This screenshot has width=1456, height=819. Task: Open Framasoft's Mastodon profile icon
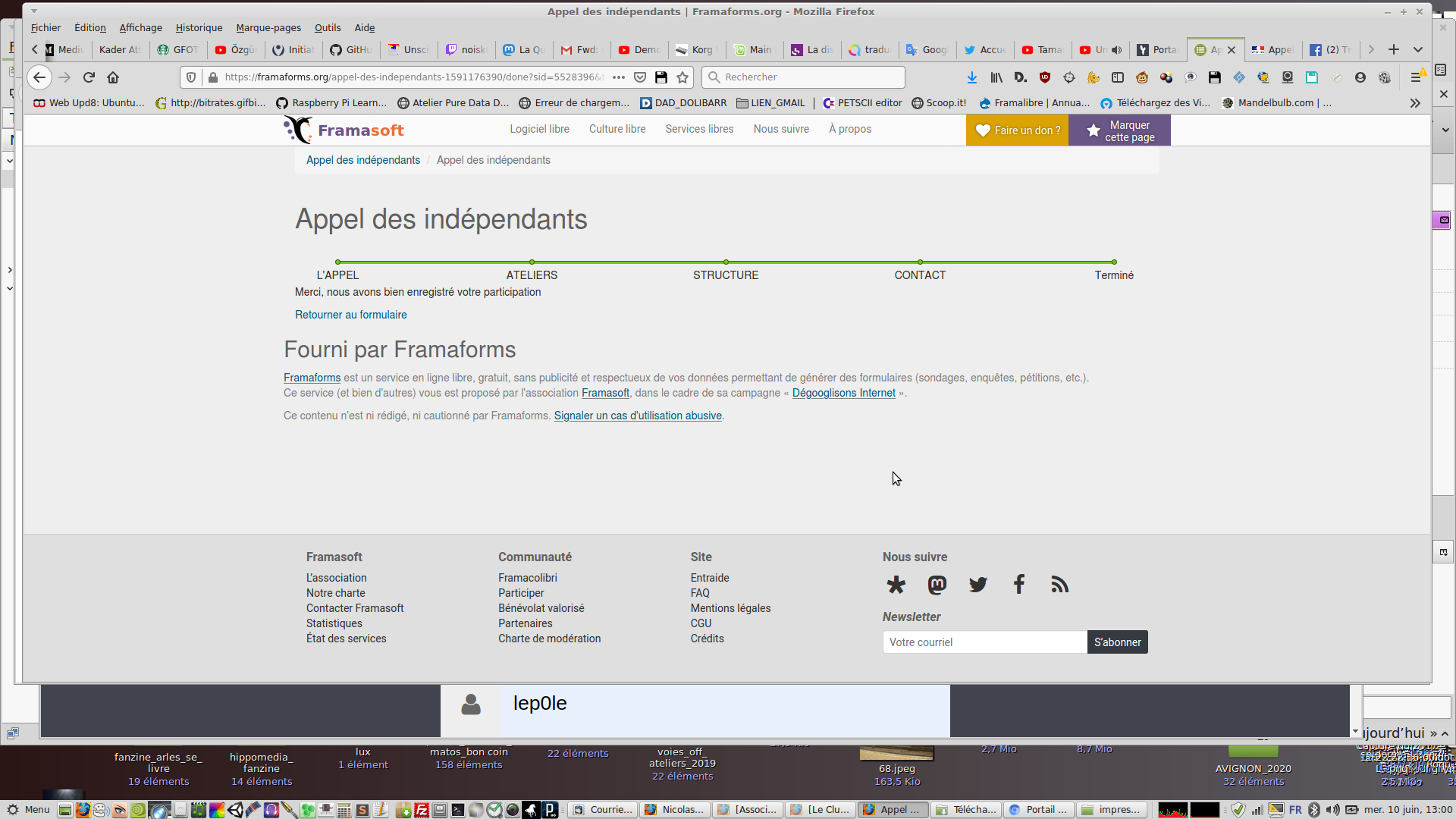[x=937, y=585]
